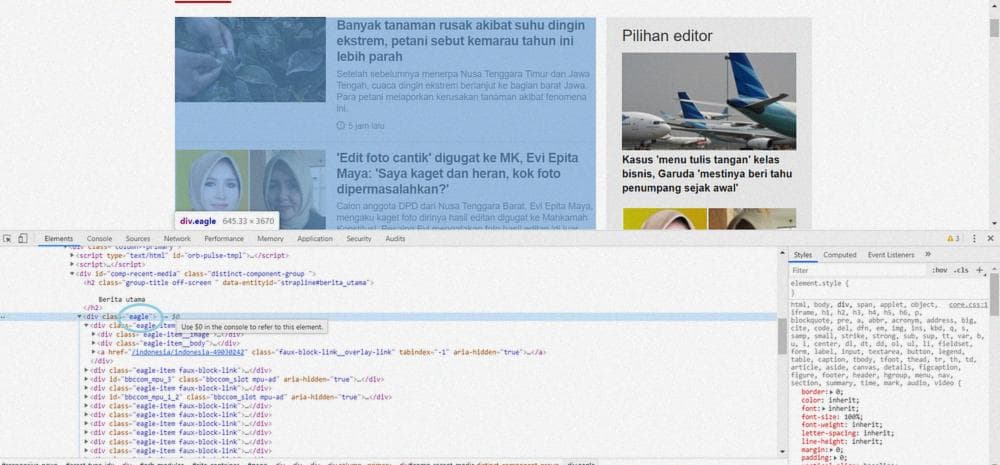Select the Styles pane tab
The image size is (1000, 465).
803,255
